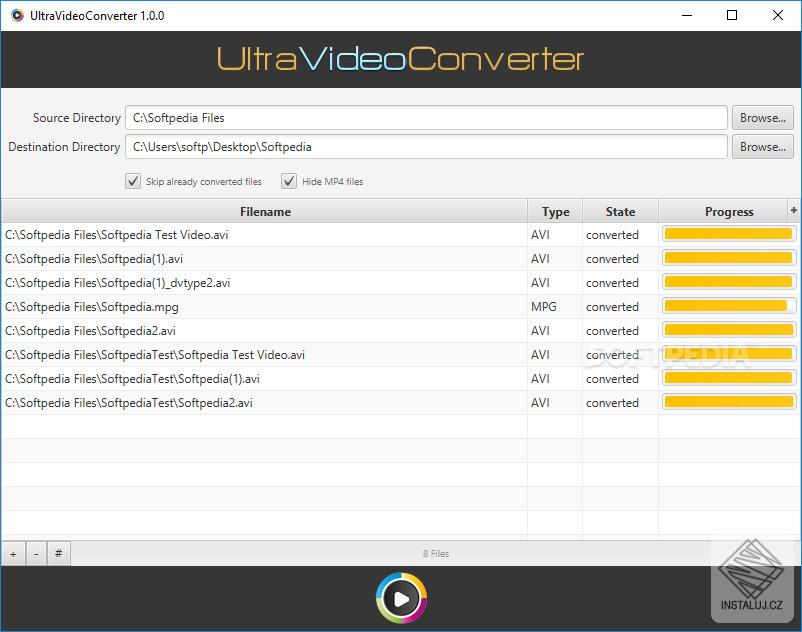Minimize the UltraVideoConverter window
Viewport: 802px width, 632px height.
point(687,15)
